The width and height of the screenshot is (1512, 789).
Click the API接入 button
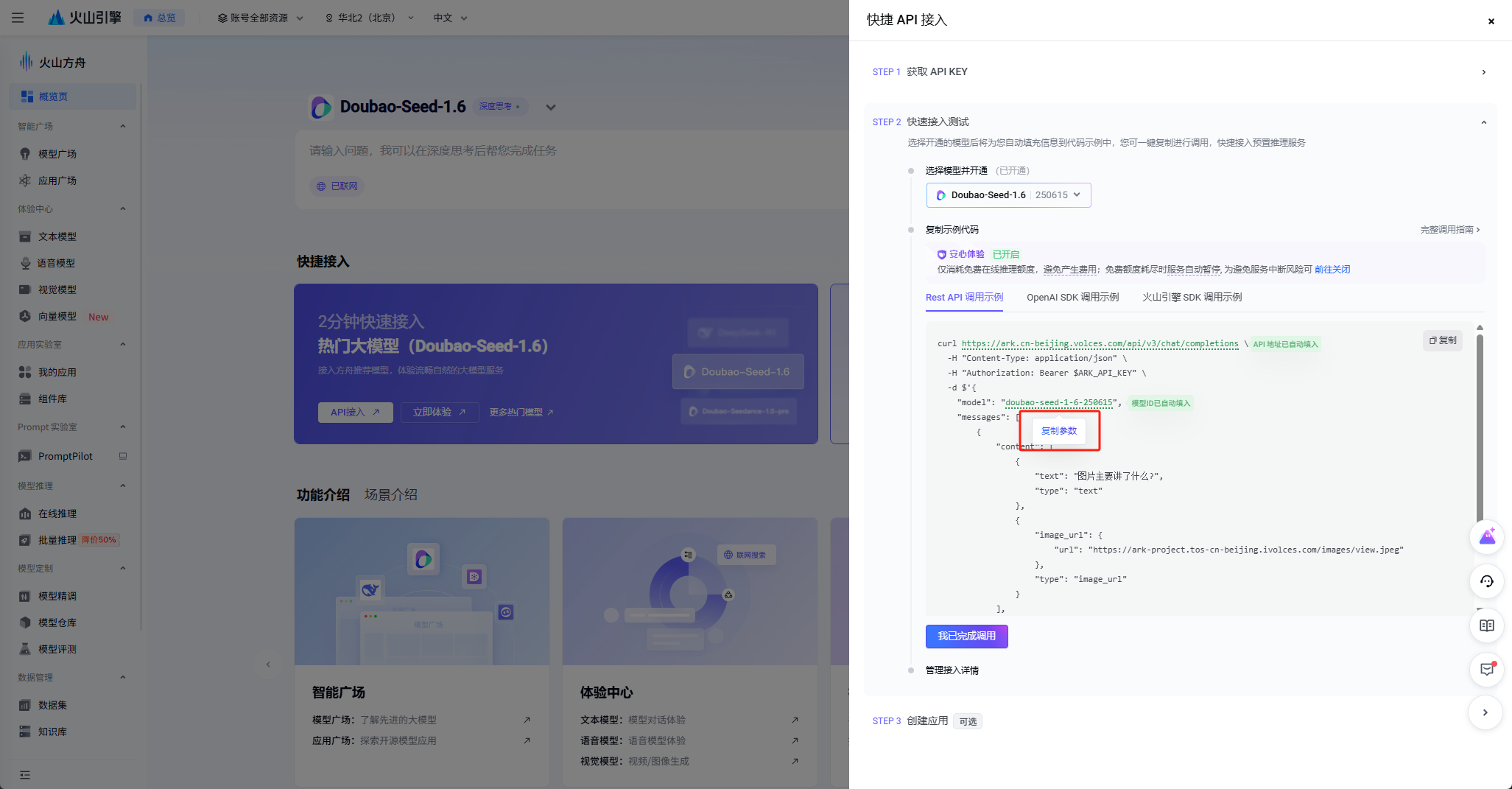coord(355,412)
